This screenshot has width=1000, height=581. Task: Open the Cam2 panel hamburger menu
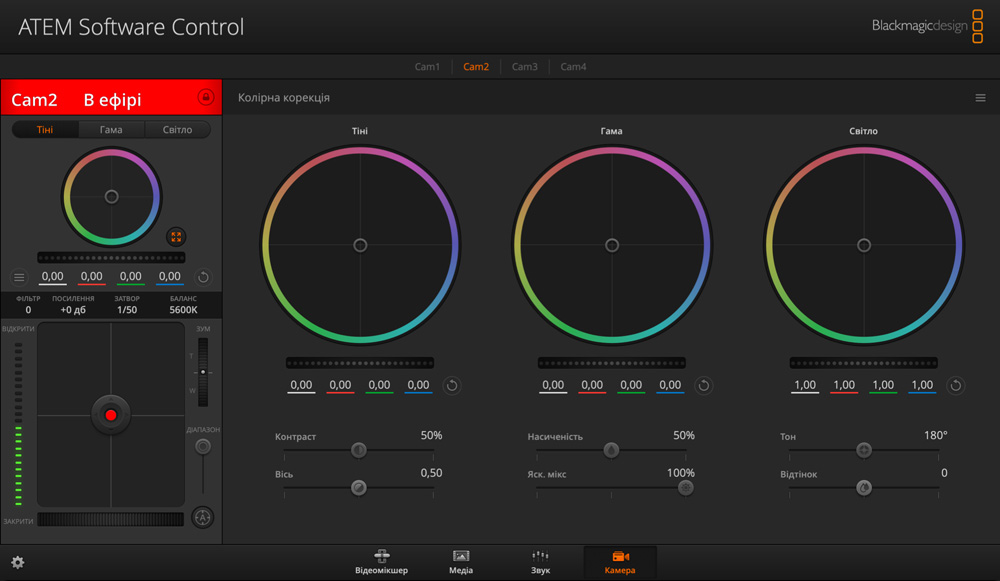point(19,277)
